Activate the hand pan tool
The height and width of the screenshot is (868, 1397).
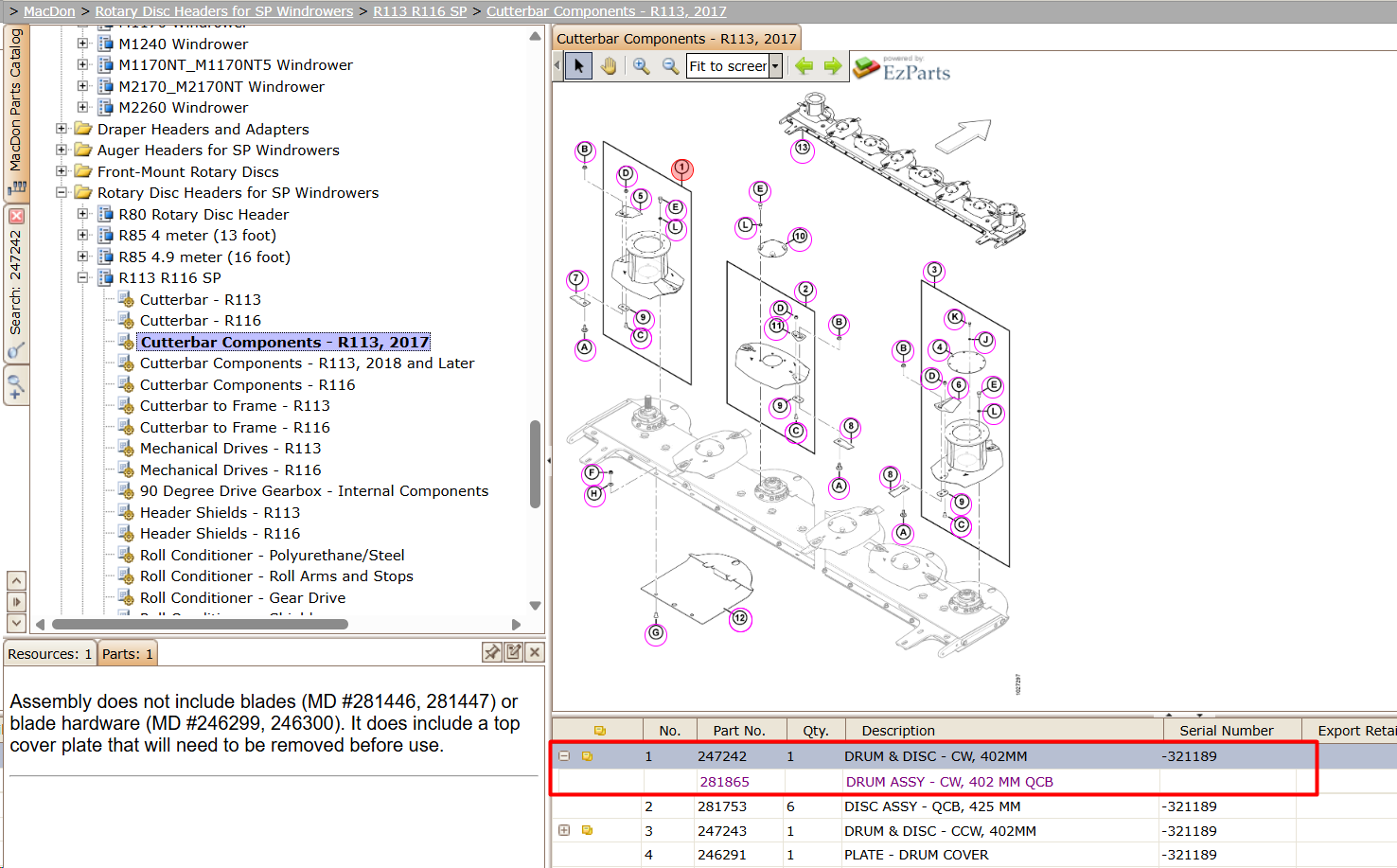pos(608,66)
